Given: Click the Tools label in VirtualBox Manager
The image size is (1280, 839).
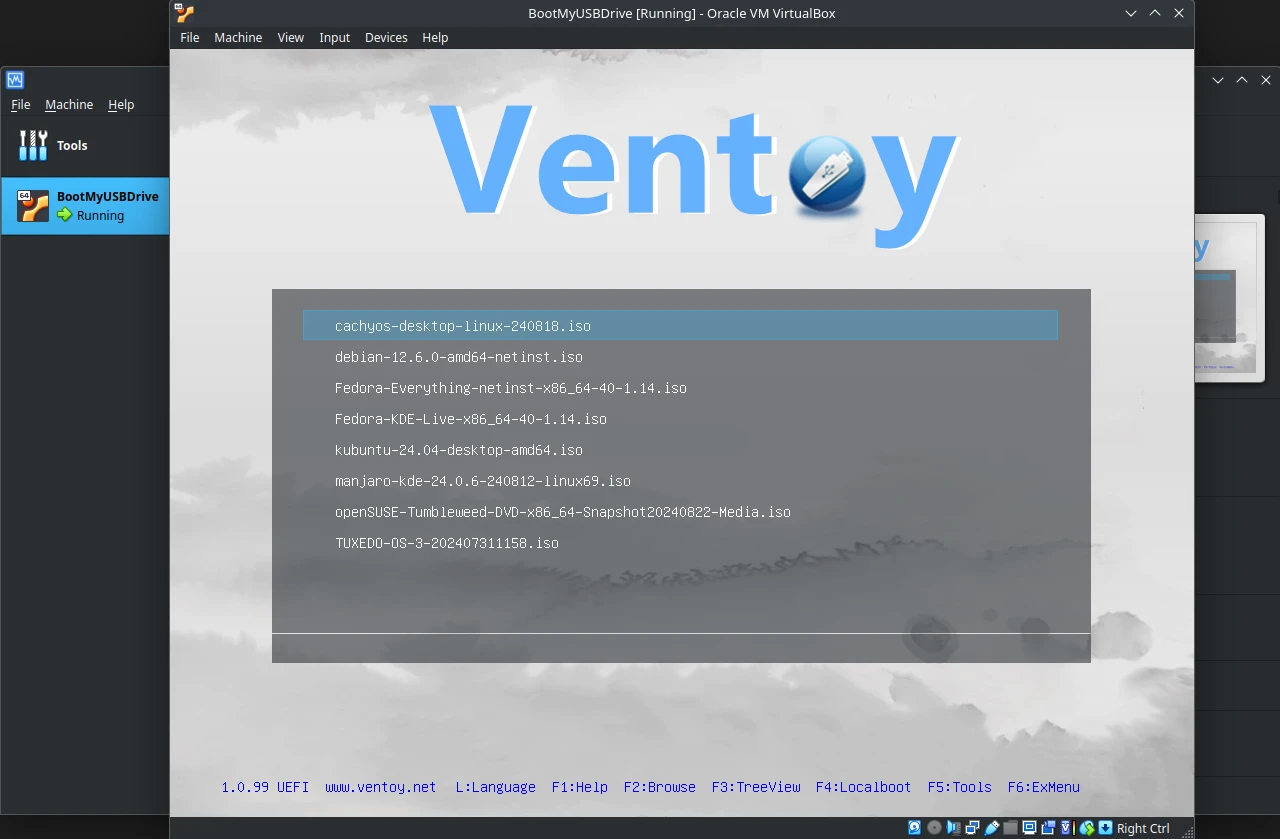Looking at the screenshot, I should 72,145.
